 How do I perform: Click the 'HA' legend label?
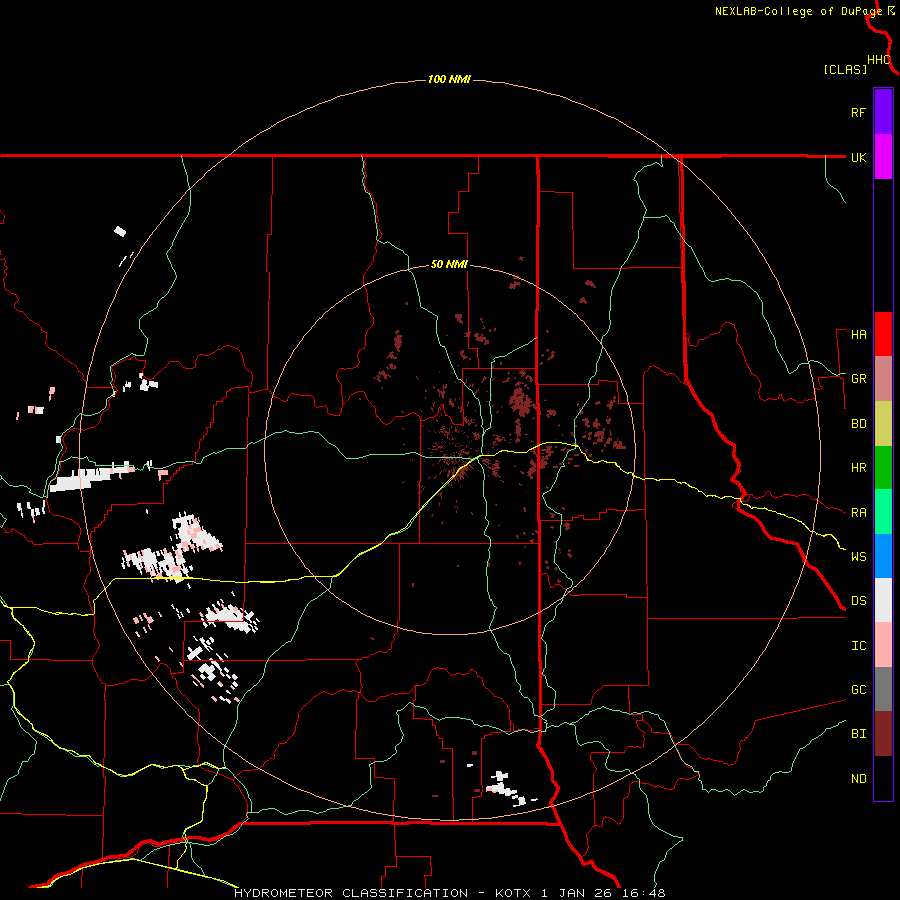click(858, 335)
